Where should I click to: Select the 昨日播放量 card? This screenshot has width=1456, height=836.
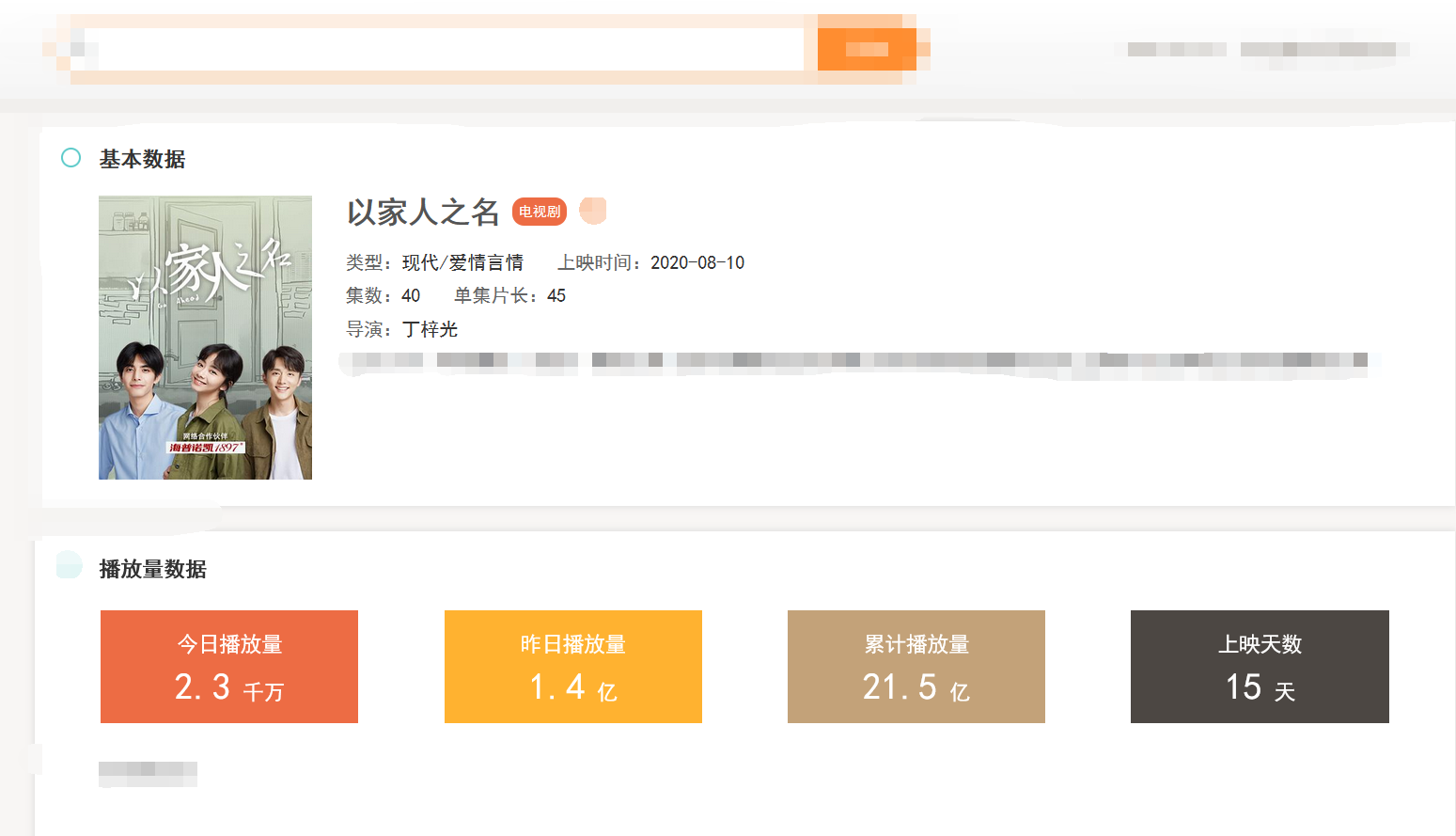(x=573, y=667)
